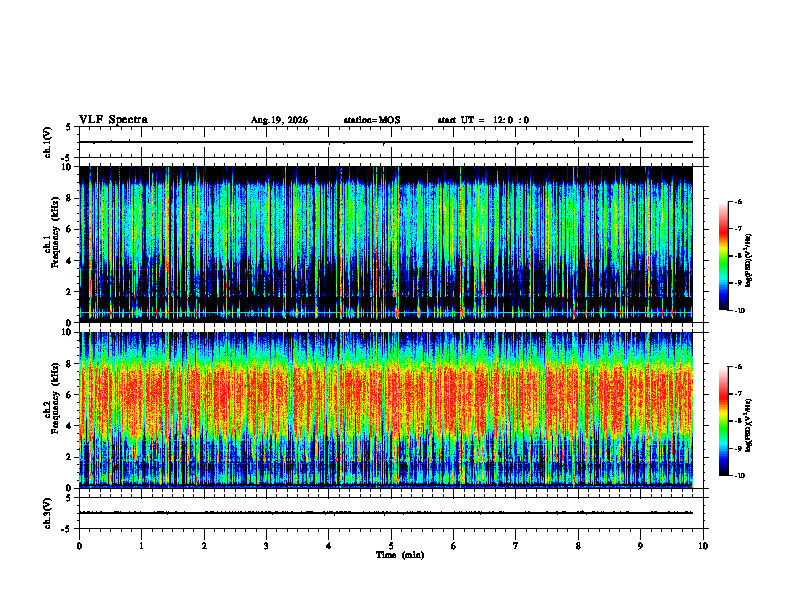Click the log(PSD) label beside ch.2 colorbar
Screen dimensions: 792x612
pyautogui.click(x=749, y=425)
